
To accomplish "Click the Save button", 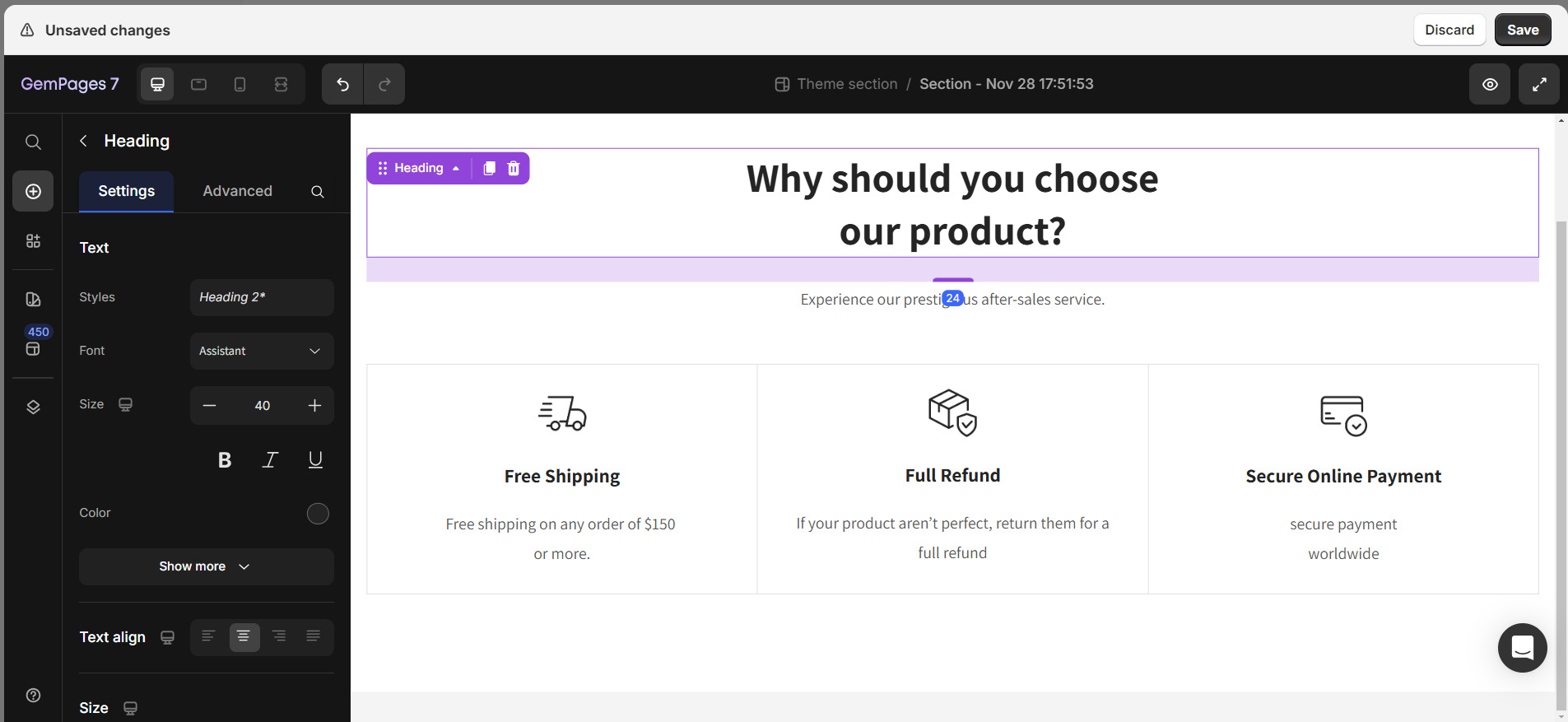I will [1522, 30].
